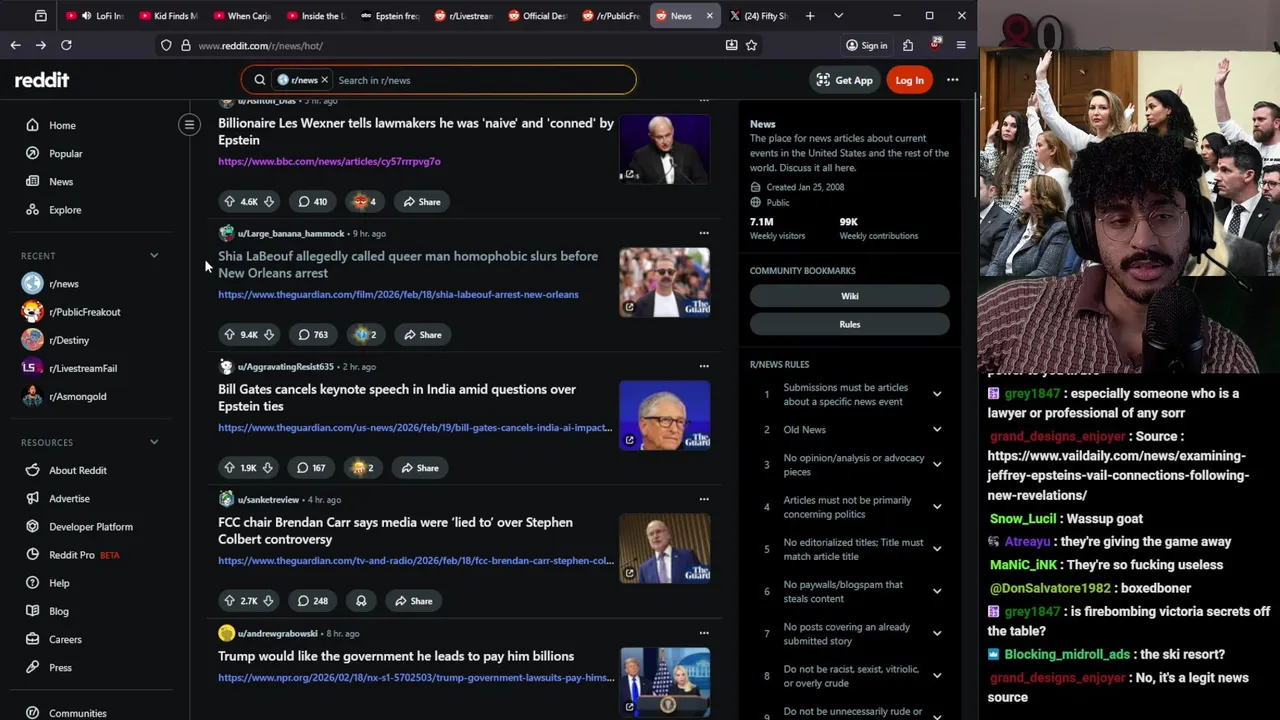The width and height of the screenshot is (1280, 720).
Task: Share the Bill Gates post
Action: click(x=419, y=468)
